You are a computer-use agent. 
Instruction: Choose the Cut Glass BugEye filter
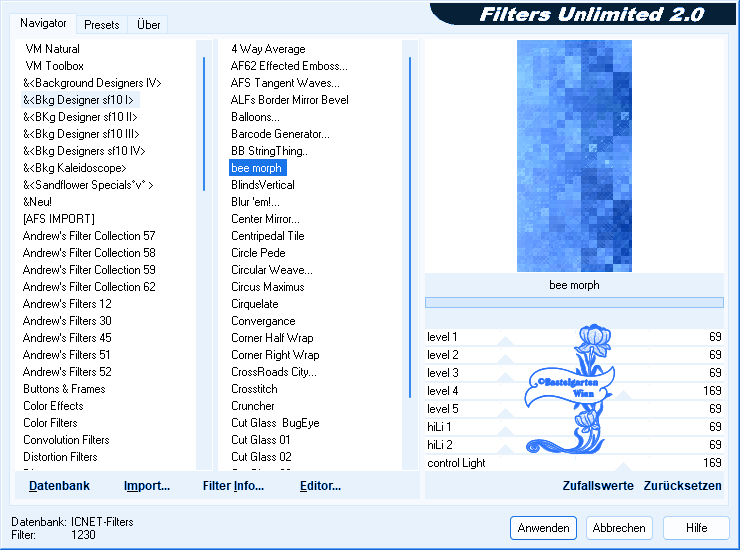[x=275, y=423]
